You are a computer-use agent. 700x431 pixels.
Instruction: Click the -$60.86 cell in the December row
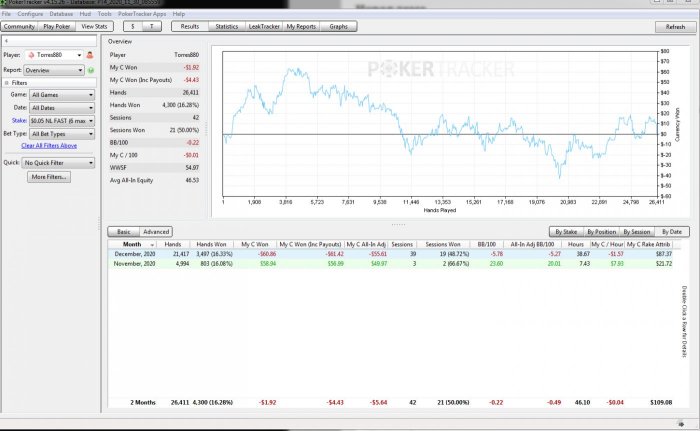[267, 254]
